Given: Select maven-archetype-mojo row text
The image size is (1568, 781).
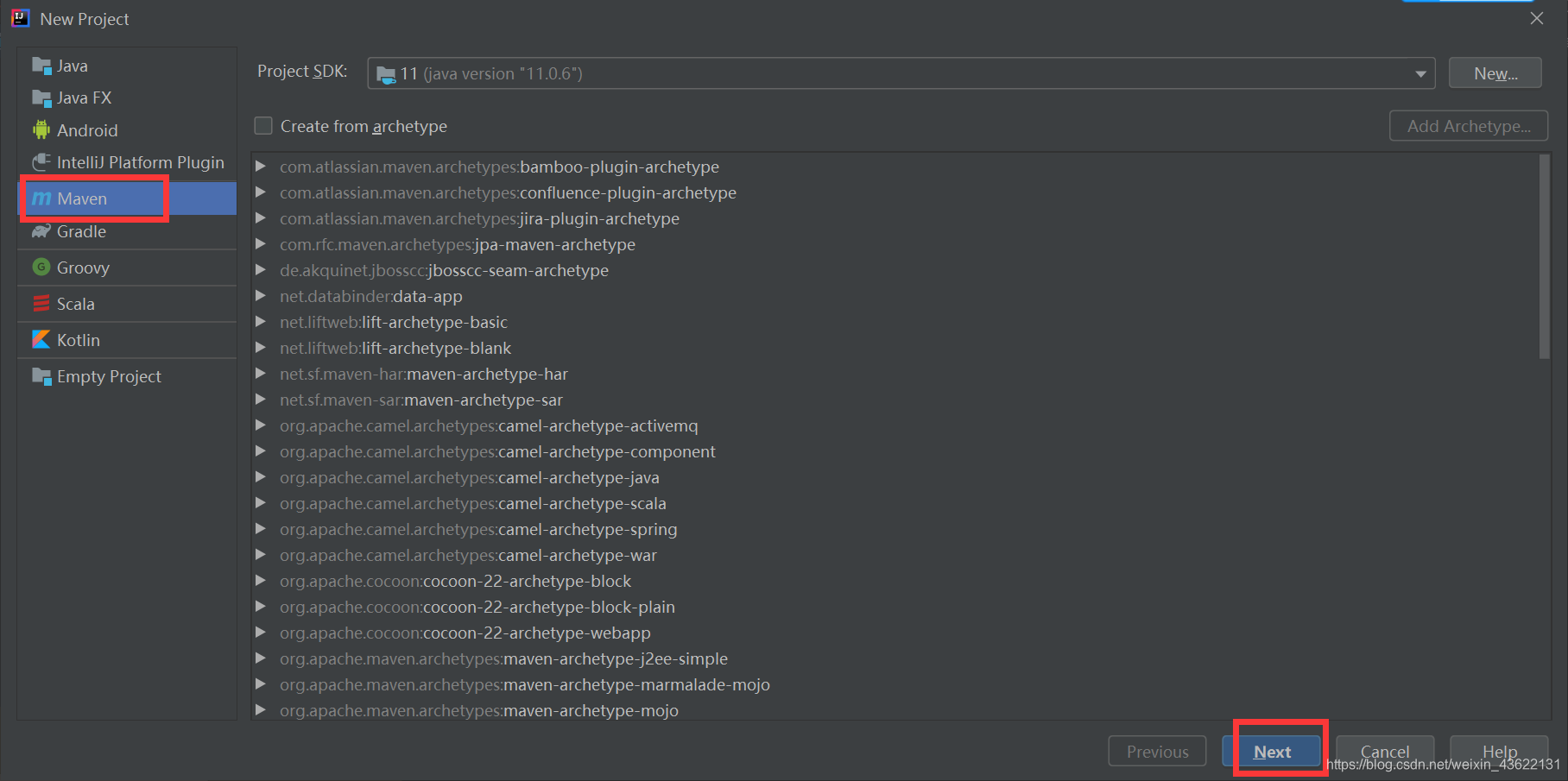Looking at the screenshot, I should pyautogui.click(x=479, y=710).
